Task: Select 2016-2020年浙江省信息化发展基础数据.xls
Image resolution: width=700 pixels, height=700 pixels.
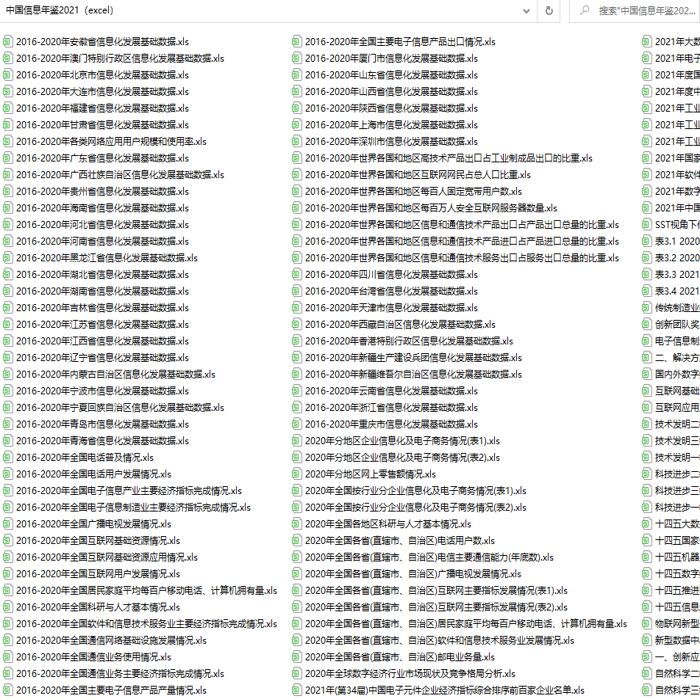Action: [x=392, y=408]
